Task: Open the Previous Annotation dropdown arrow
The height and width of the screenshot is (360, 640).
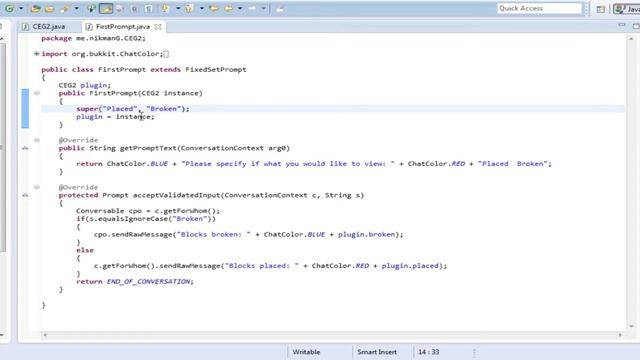Action: point(202,8)
